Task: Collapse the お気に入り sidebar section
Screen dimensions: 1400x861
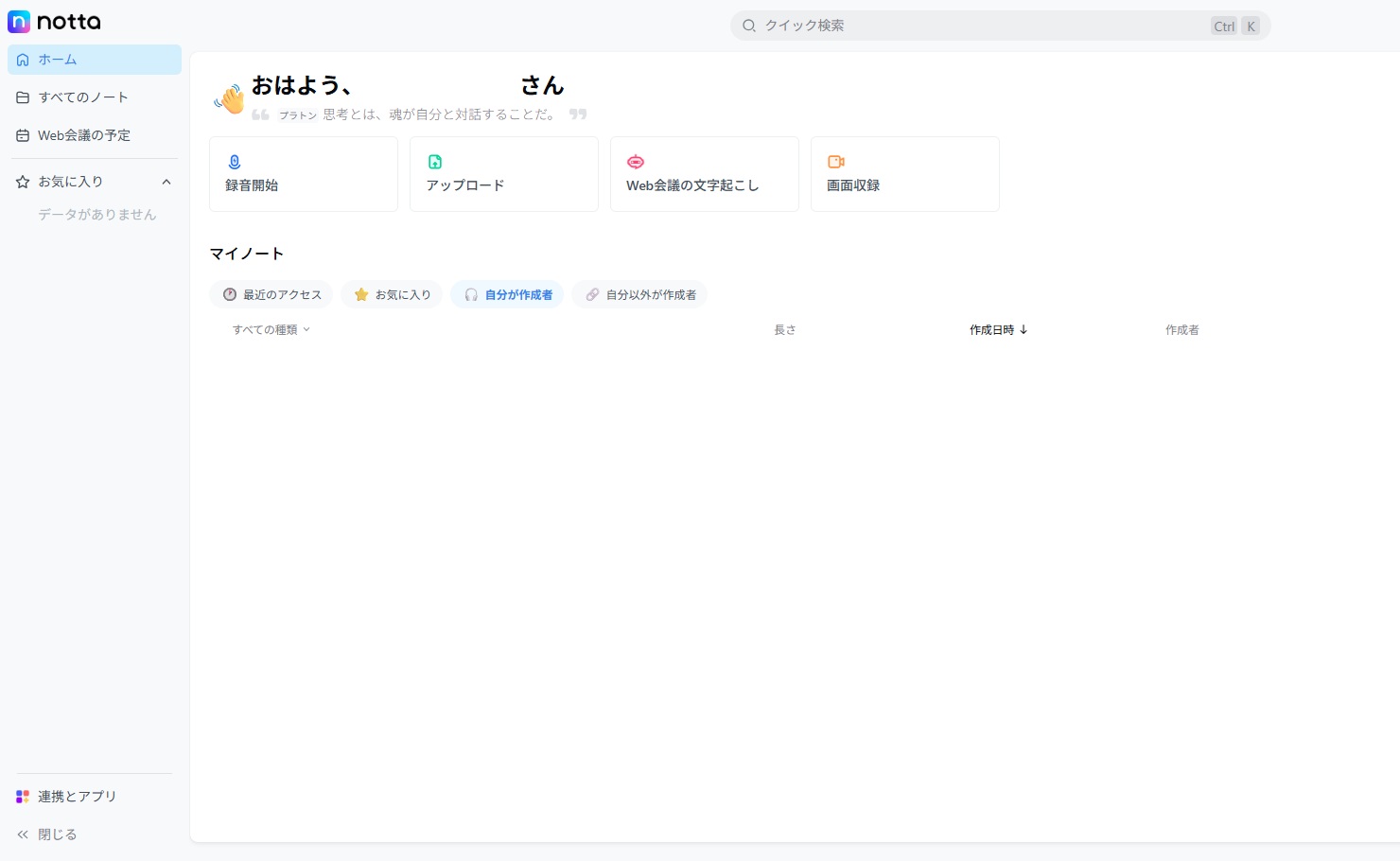Action: pos(166,182)
